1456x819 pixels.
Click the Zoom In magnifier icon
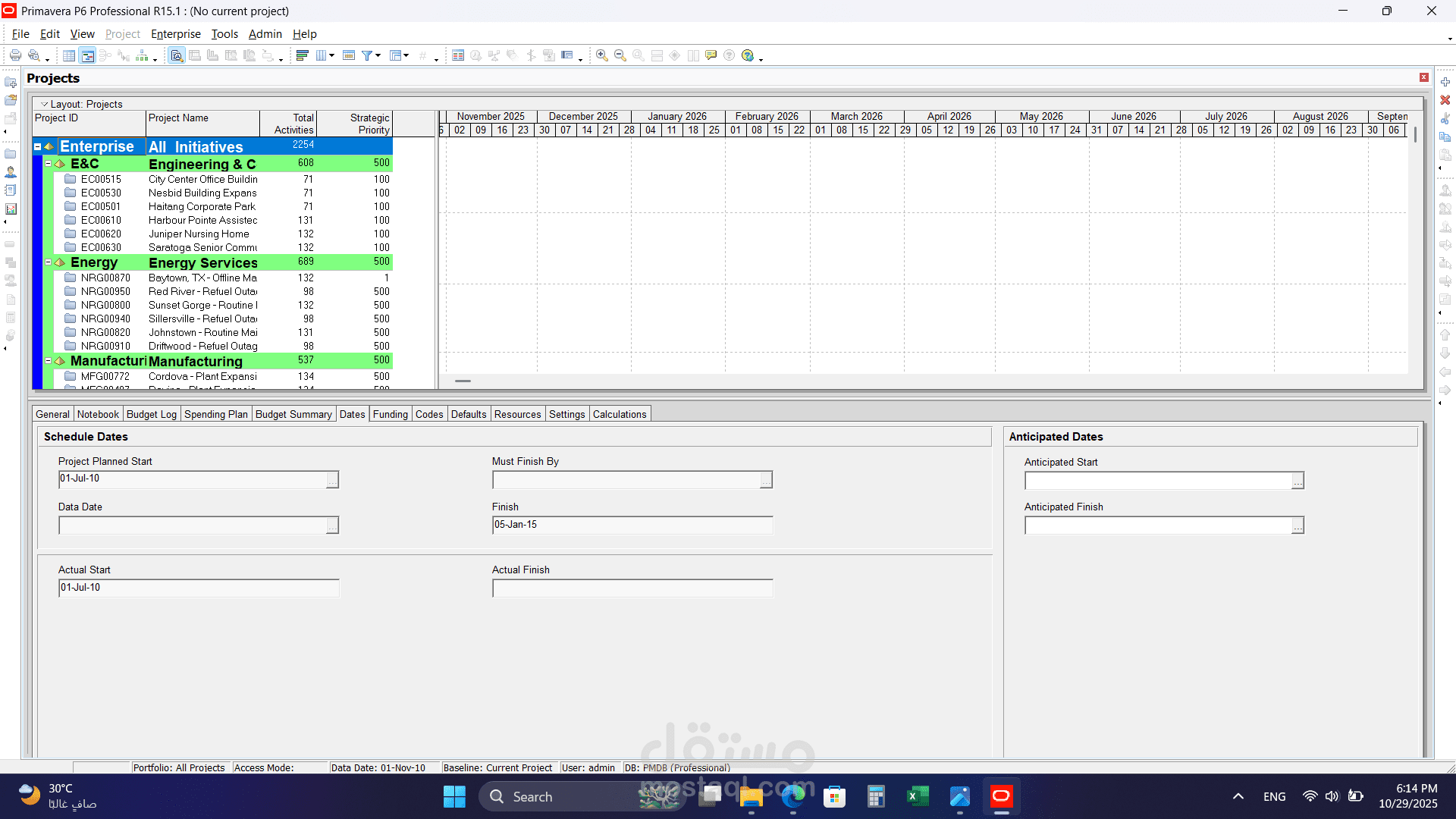[x=602, y=55]
